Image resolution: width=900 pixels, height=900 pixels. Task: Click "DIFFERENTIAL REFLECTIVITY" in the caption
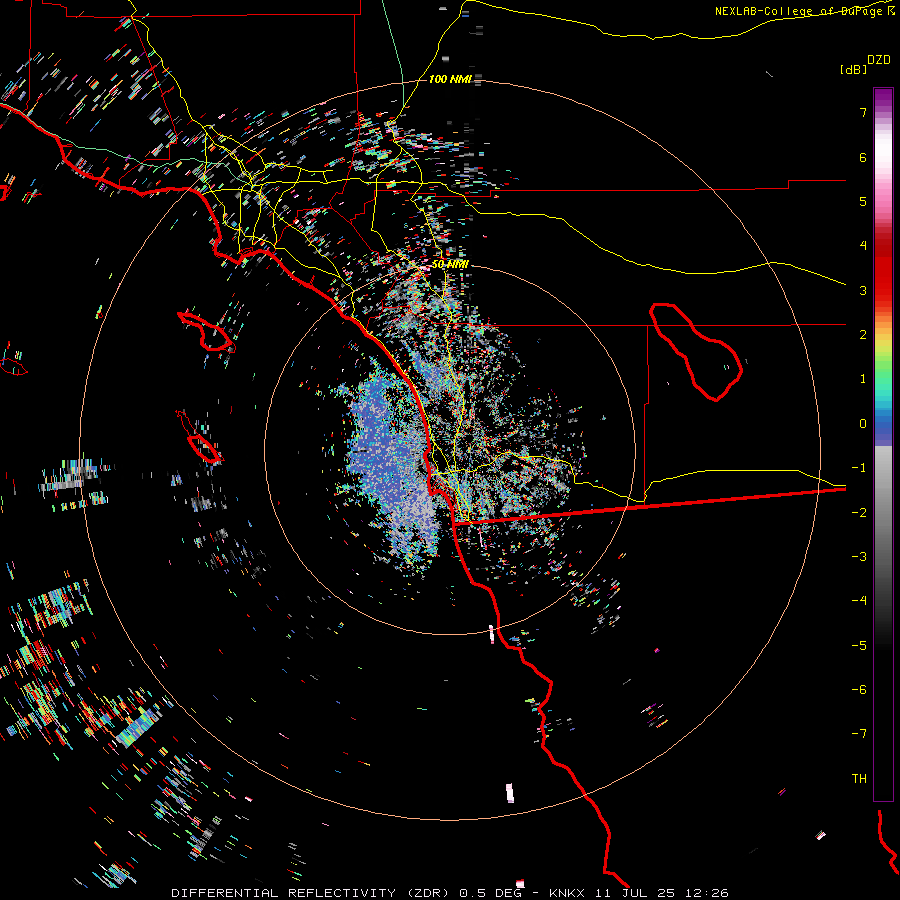284,893
